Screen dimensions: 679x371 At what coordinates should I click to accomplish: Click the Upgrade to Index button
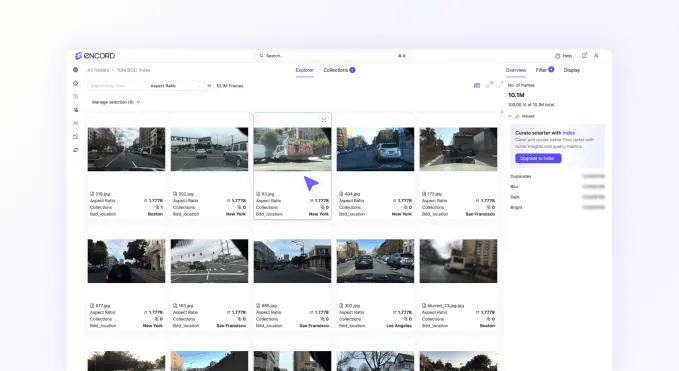[538, 158]
